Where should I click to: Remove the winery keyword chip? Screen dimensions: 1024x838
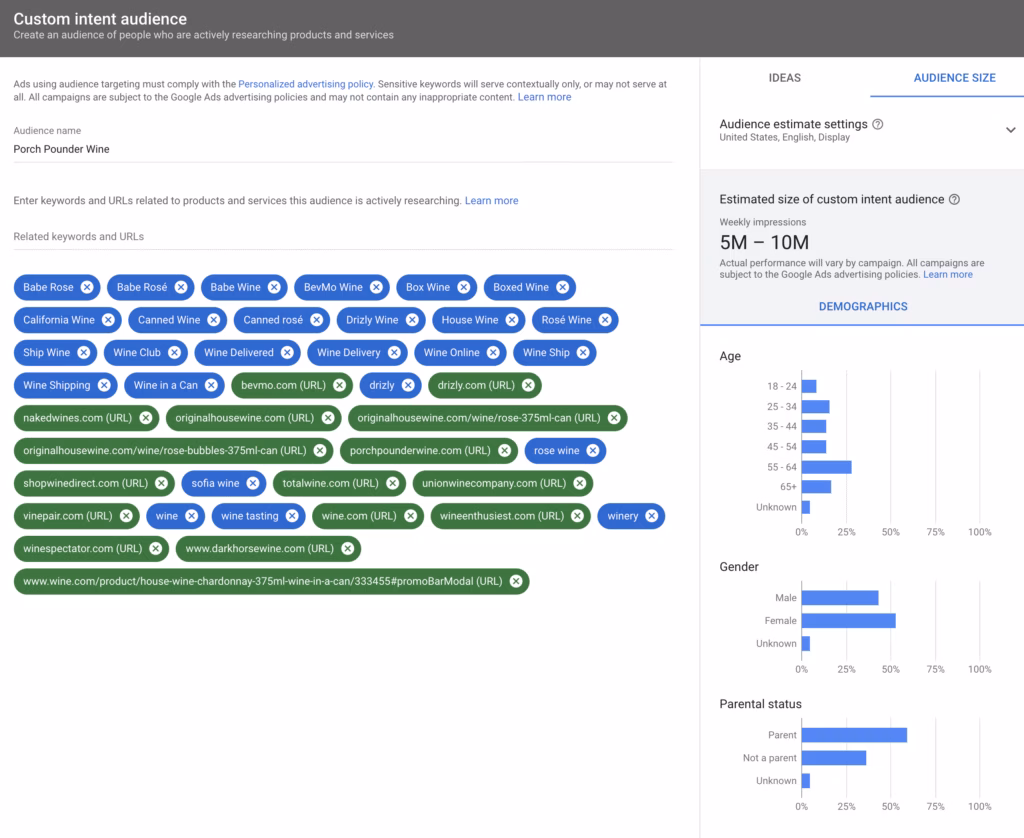point(651,516)
